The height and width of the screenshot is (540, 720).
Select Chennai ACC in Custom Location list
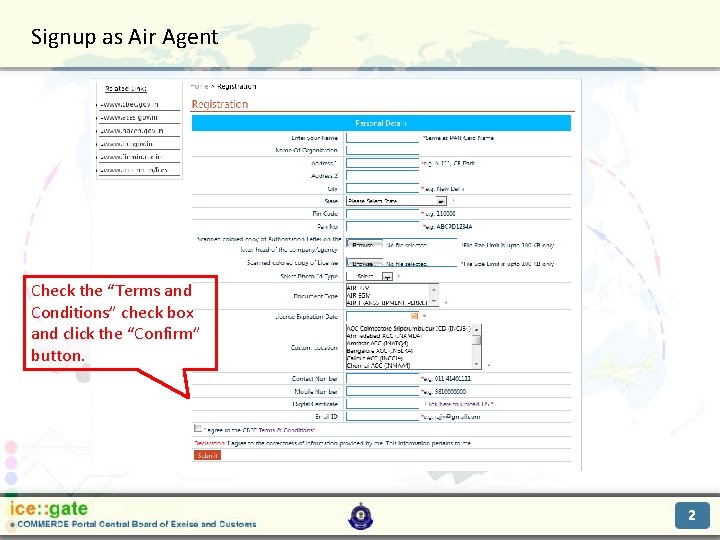tap(379, 366)
